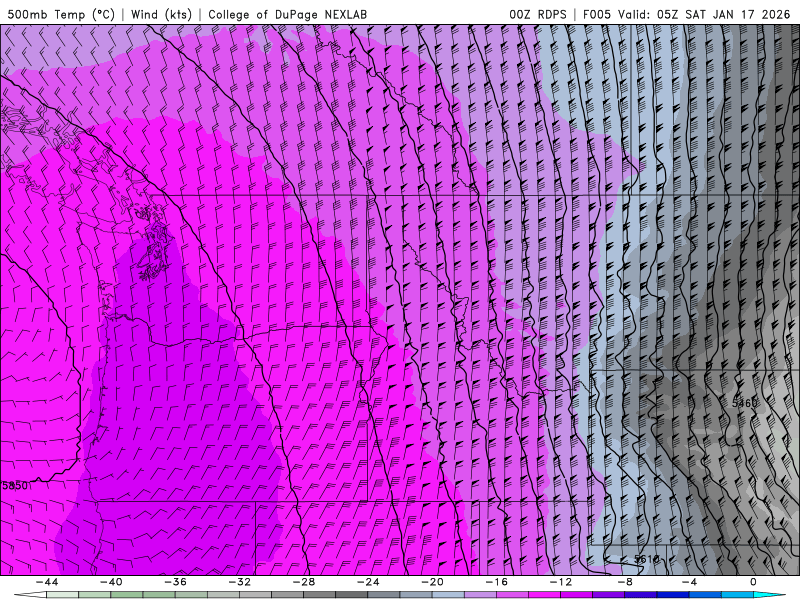Click the "College of DuPage NEXLAB" credit
Viewport: 800px width, 600px height.
[x=287, y=15]
